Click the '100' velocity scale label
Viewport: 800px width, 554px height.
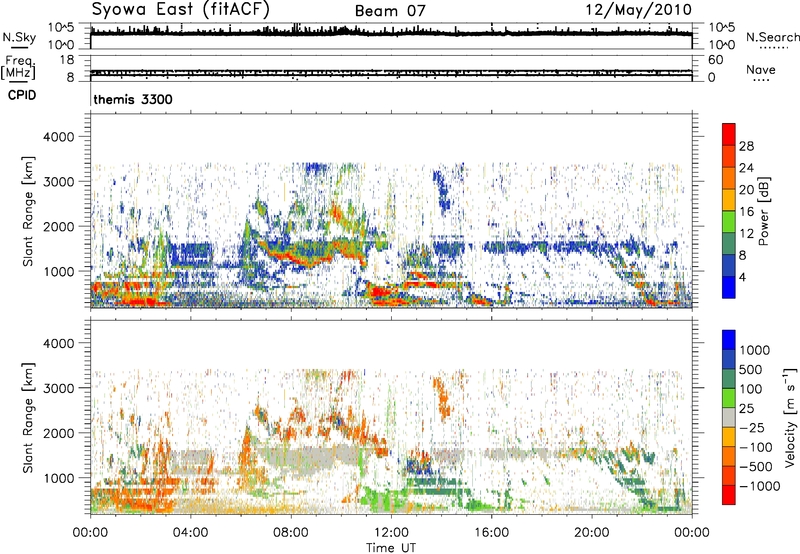[x=750, y=389]
